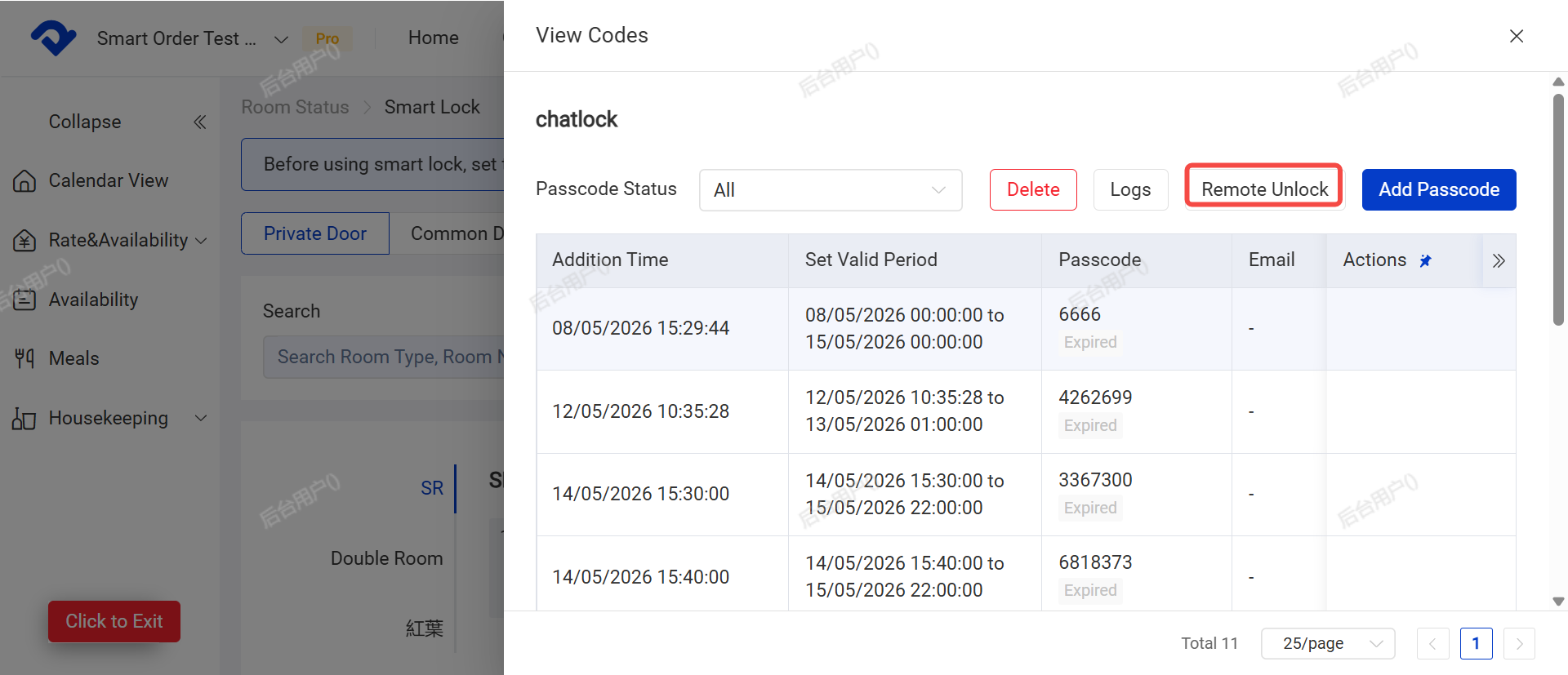1568x675 pixels.
Task: Open the Passcode Status dropdown
Action: [x=831, y=189]
